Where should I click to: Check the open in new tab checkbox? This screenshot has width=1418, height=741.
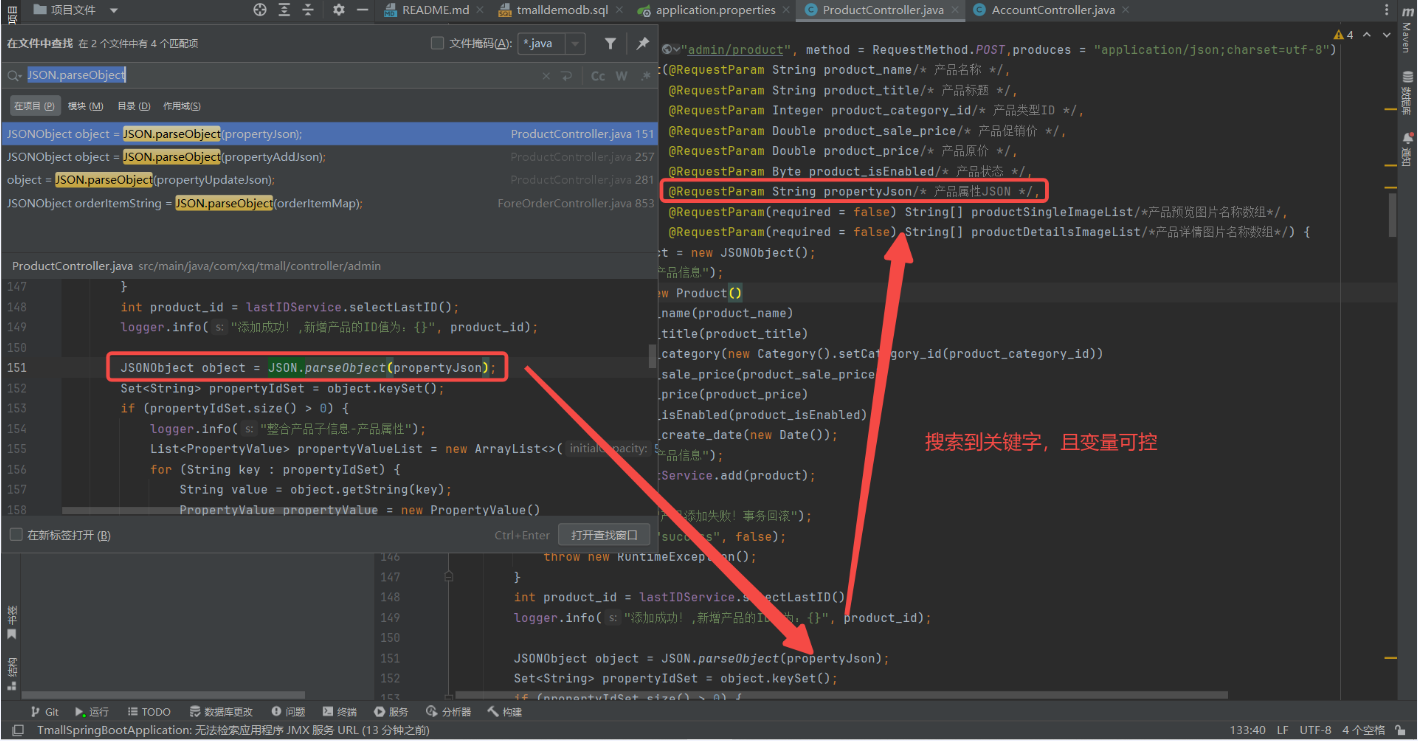click(16, 535)
